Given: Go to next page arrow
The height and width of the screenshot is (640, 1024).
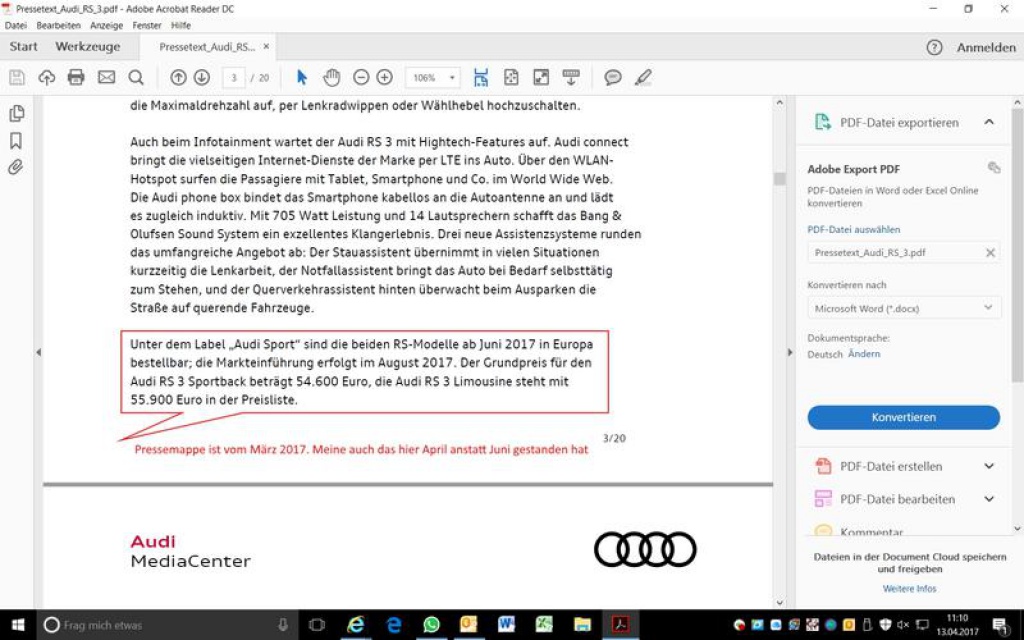Looking at the screenshot, I should point(201,77).
